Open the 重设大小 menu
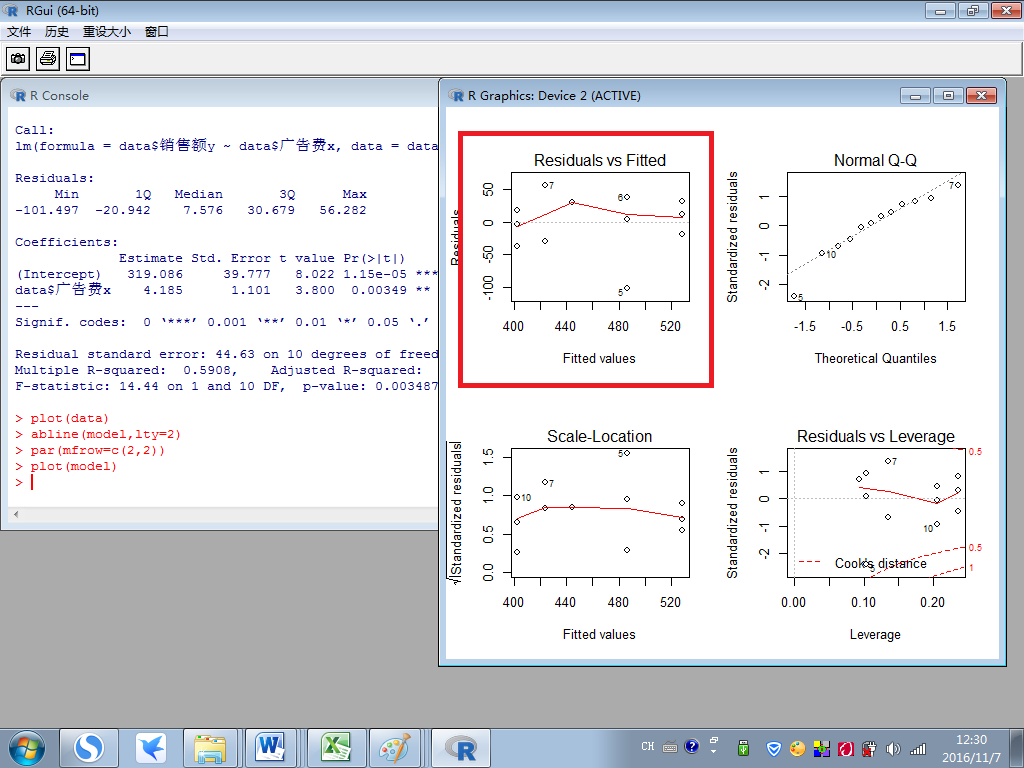 tap(106, 31)
